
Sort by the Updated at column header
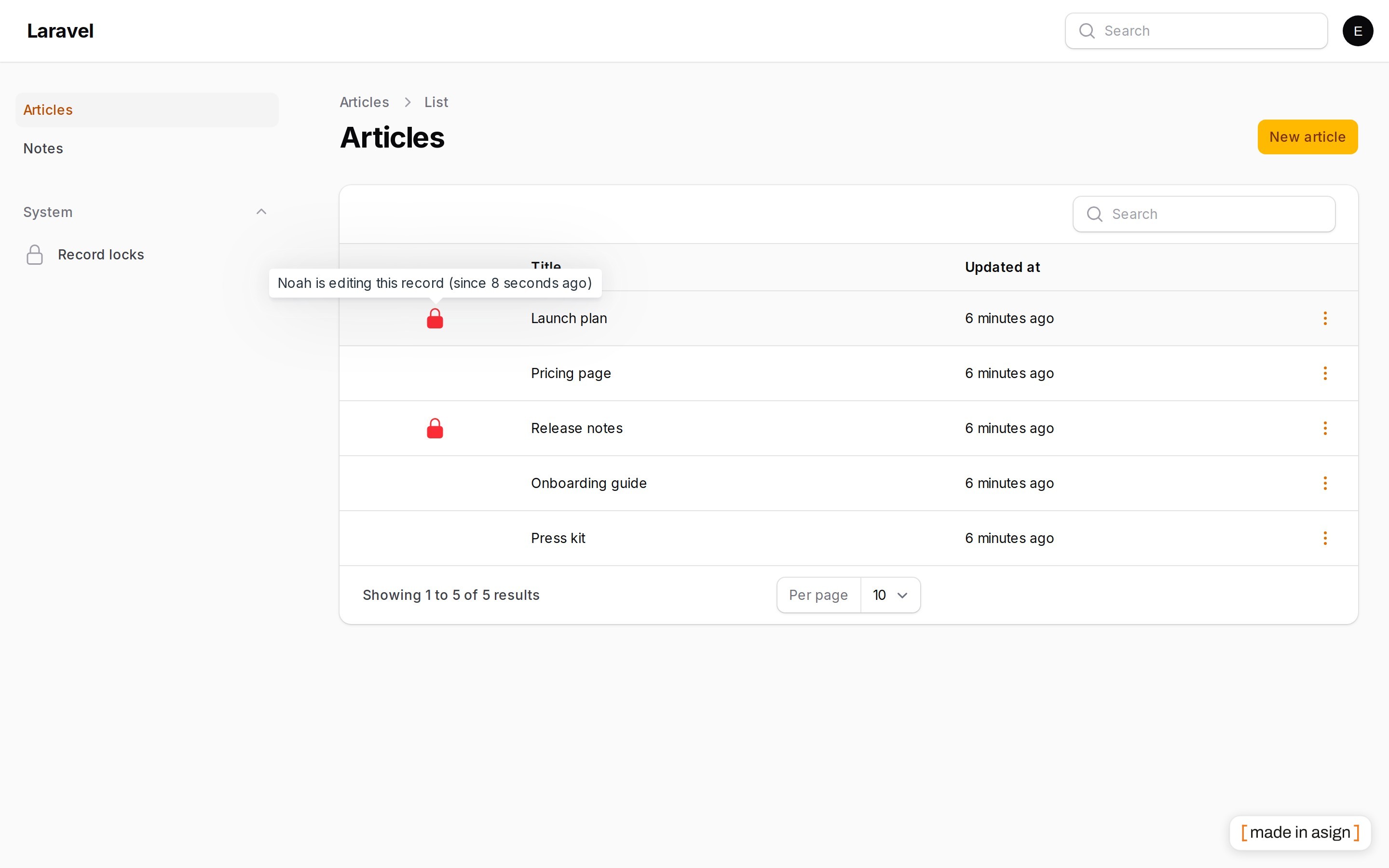(x=1002, y=267)
